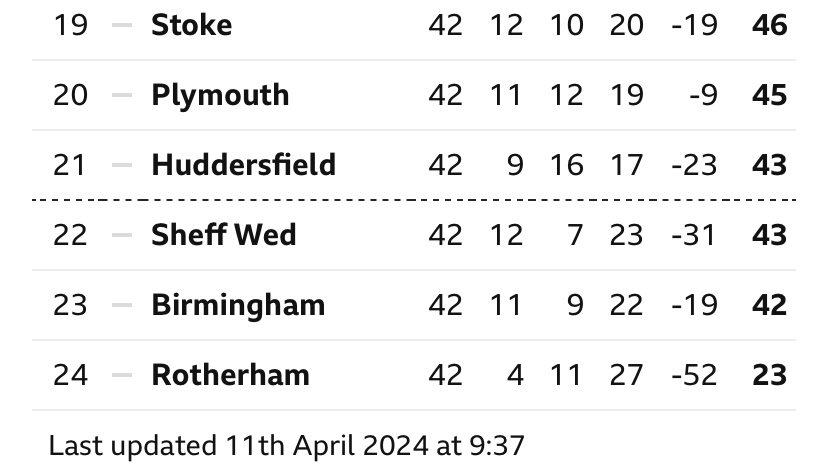
Task: Click the no-movement dash icon beside Huddersfield
Action: coord(122,165)
